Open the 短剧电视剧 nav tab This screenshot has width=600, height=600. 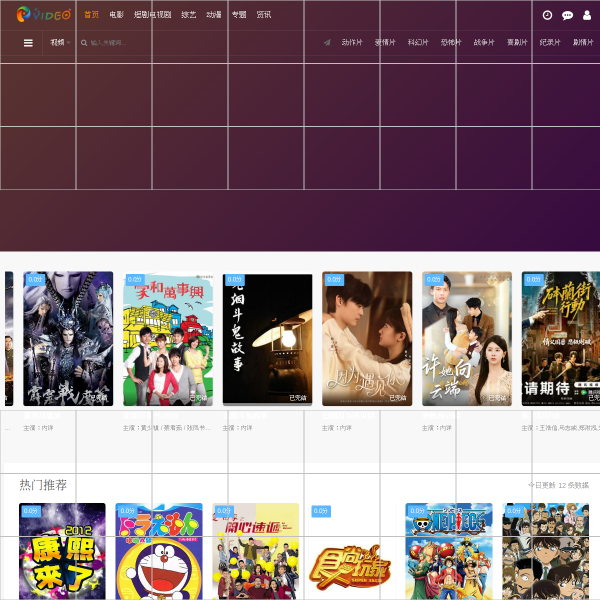point(152,15)
